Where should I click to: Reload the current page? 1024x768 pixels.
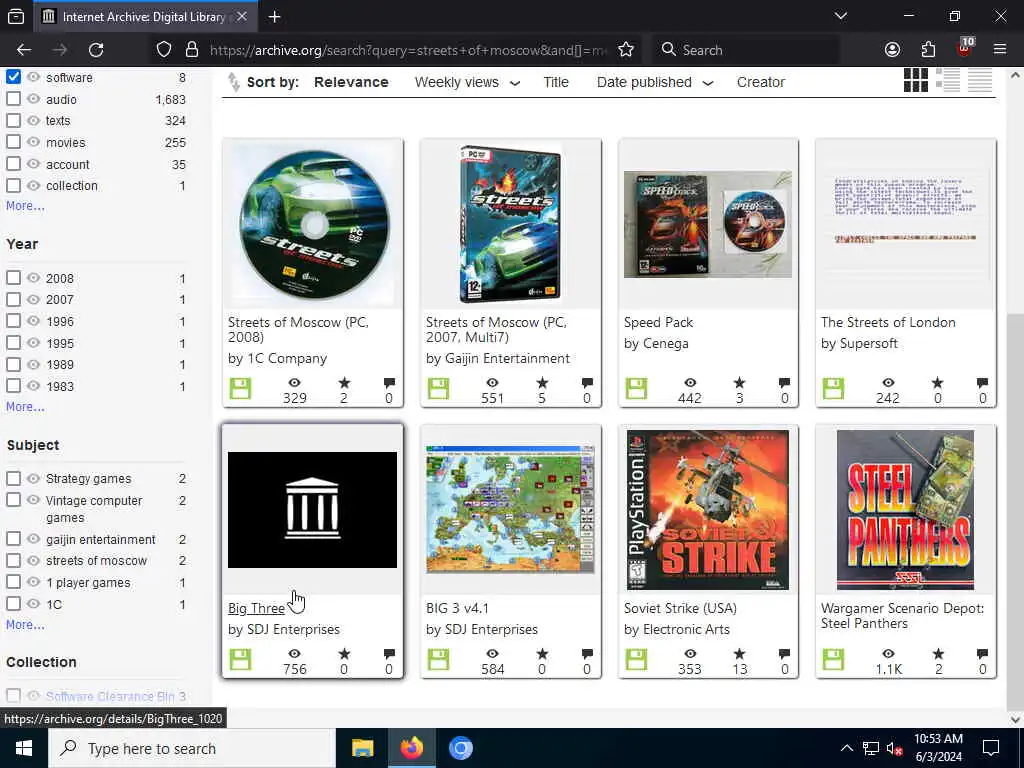pyautogui.click(x=96, y=50)
